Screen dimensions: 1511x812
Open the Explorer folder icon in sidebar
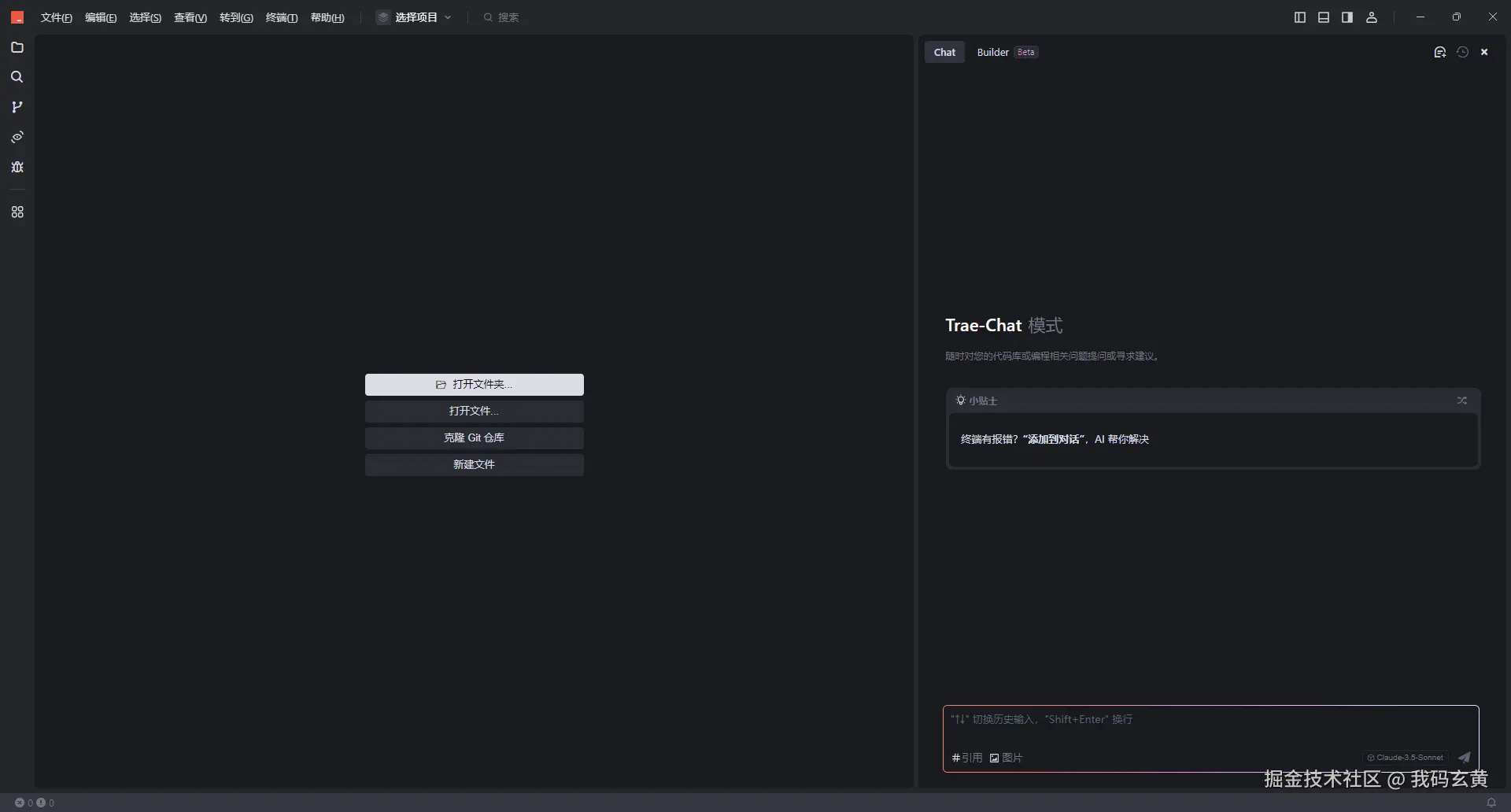coord(17,48)
